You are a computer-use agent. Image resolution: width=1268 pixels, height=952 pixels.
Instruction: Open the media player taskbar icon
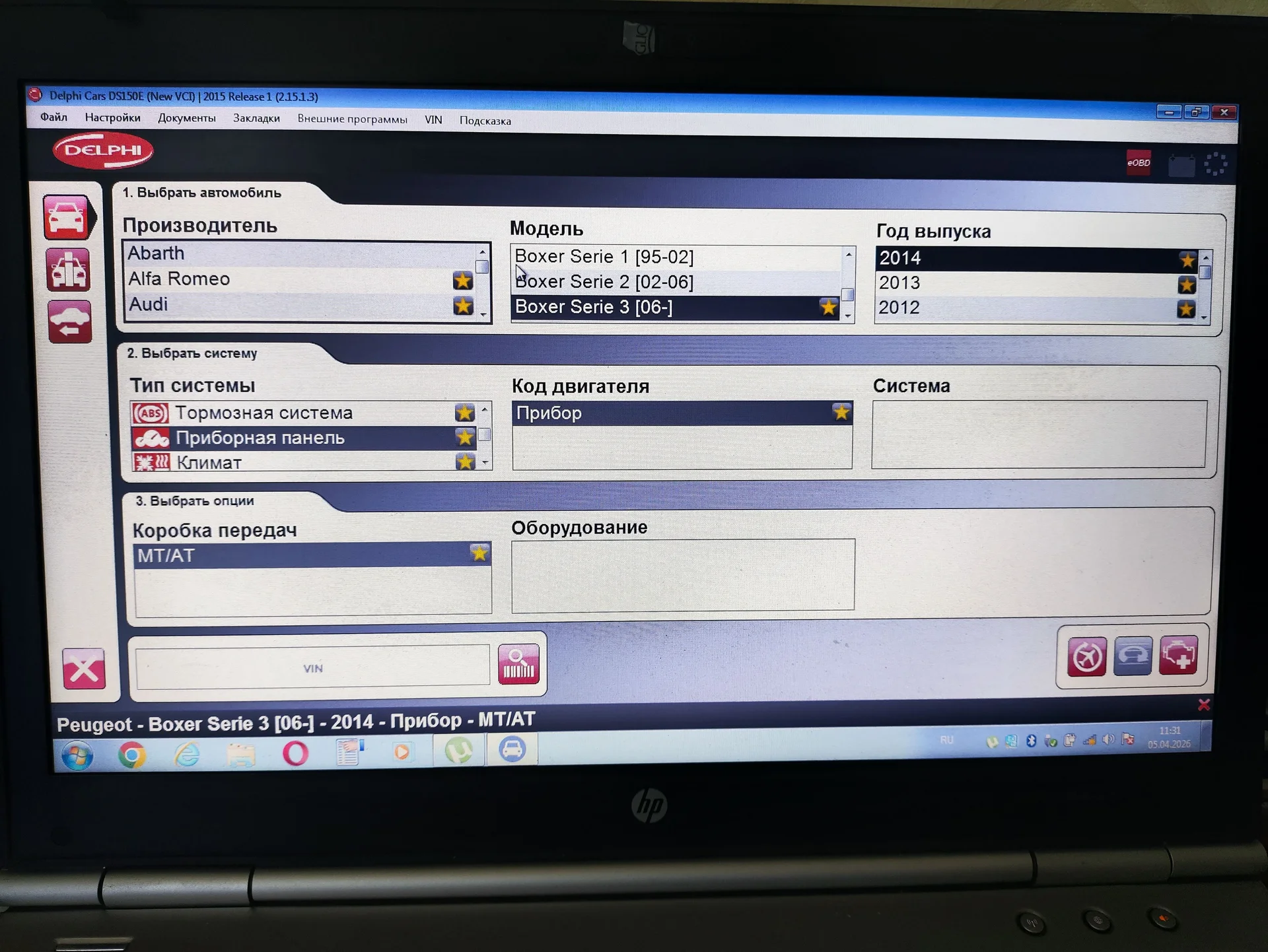pyautogui.click(x=402, y=751)
